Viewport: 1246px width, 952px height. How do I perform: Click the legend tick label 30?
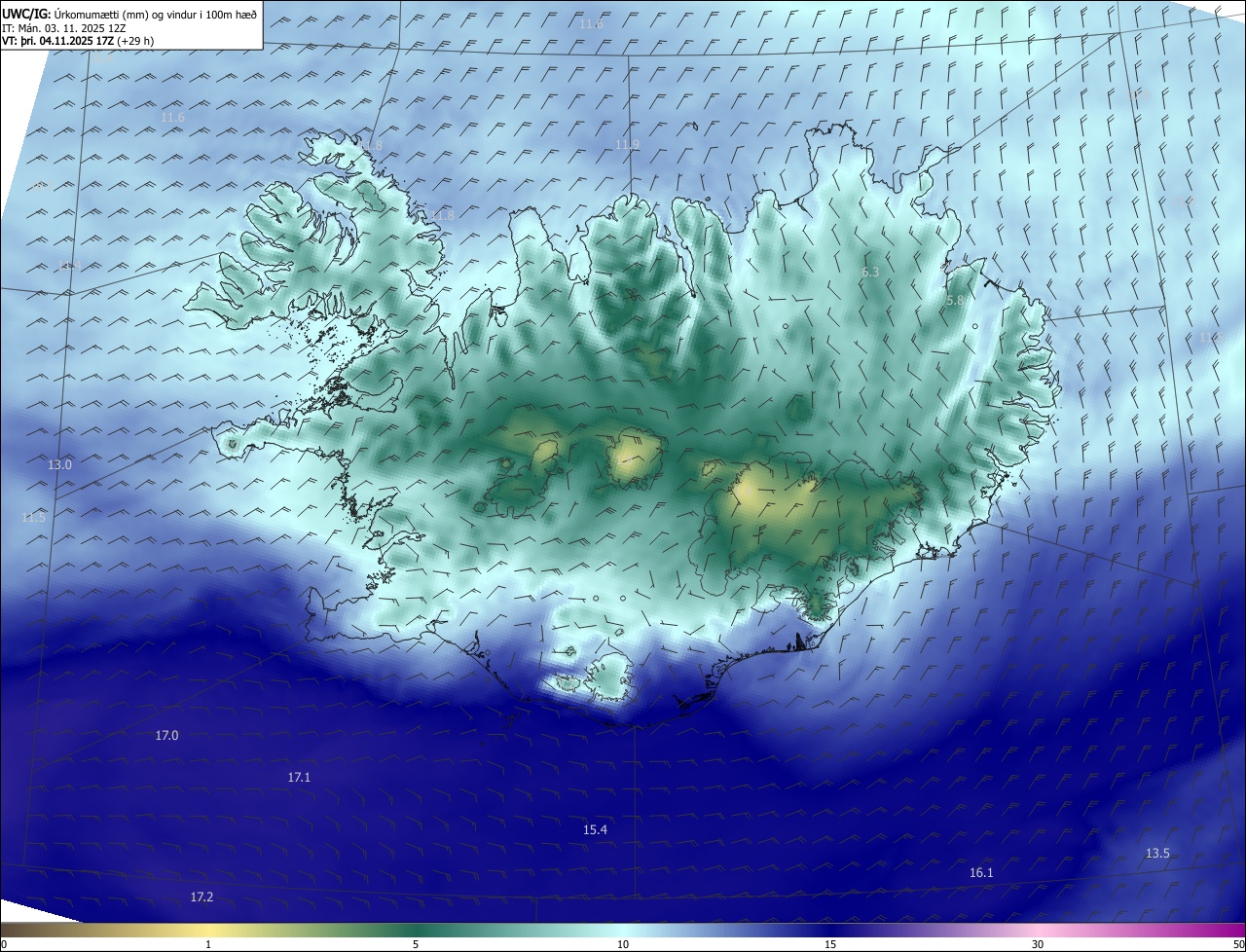click(1038, 944)
